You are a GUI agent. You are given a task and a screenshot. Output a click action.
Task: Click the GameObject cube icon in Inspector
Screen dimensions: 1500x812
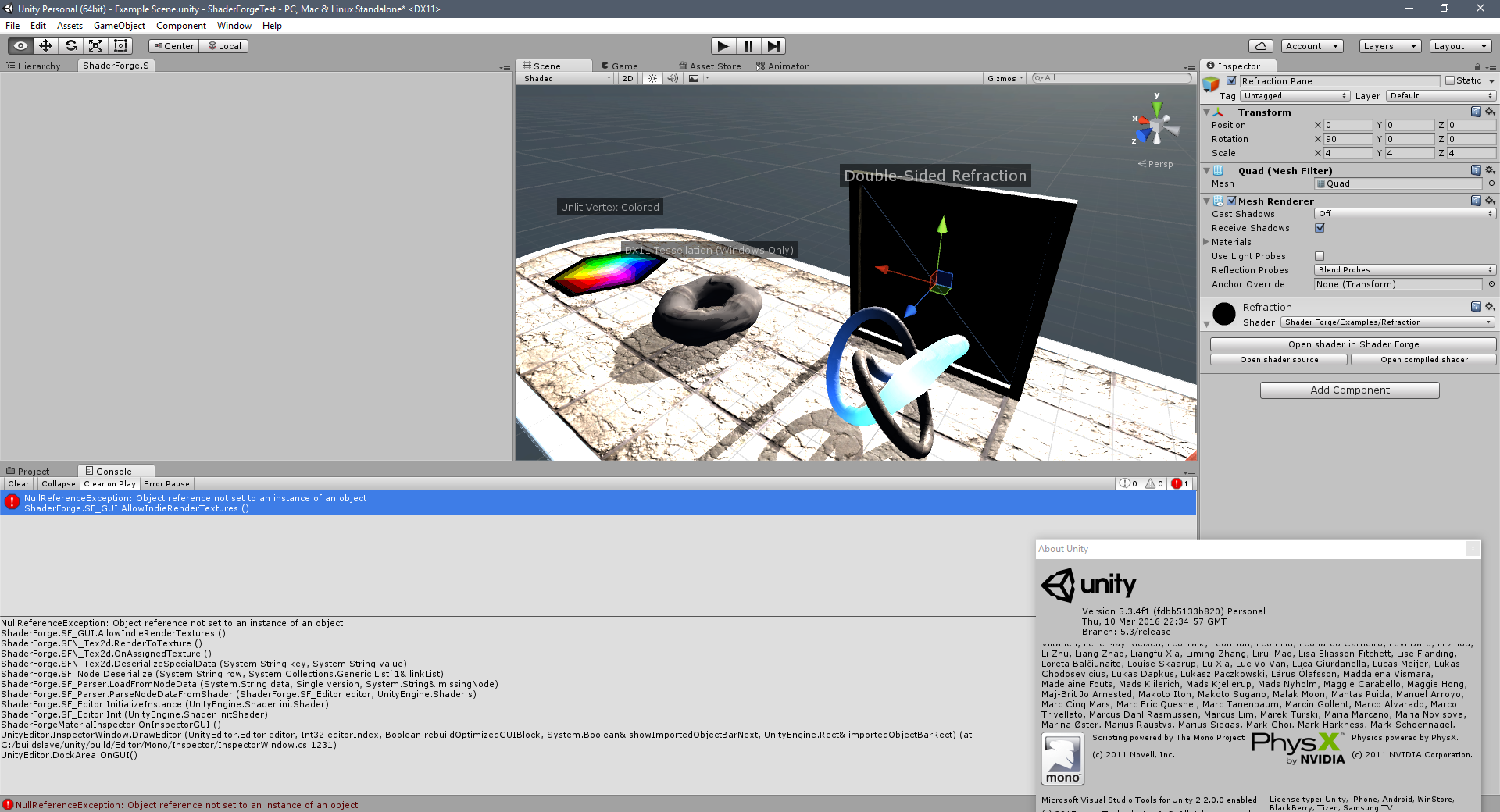tap(1212, 84)
